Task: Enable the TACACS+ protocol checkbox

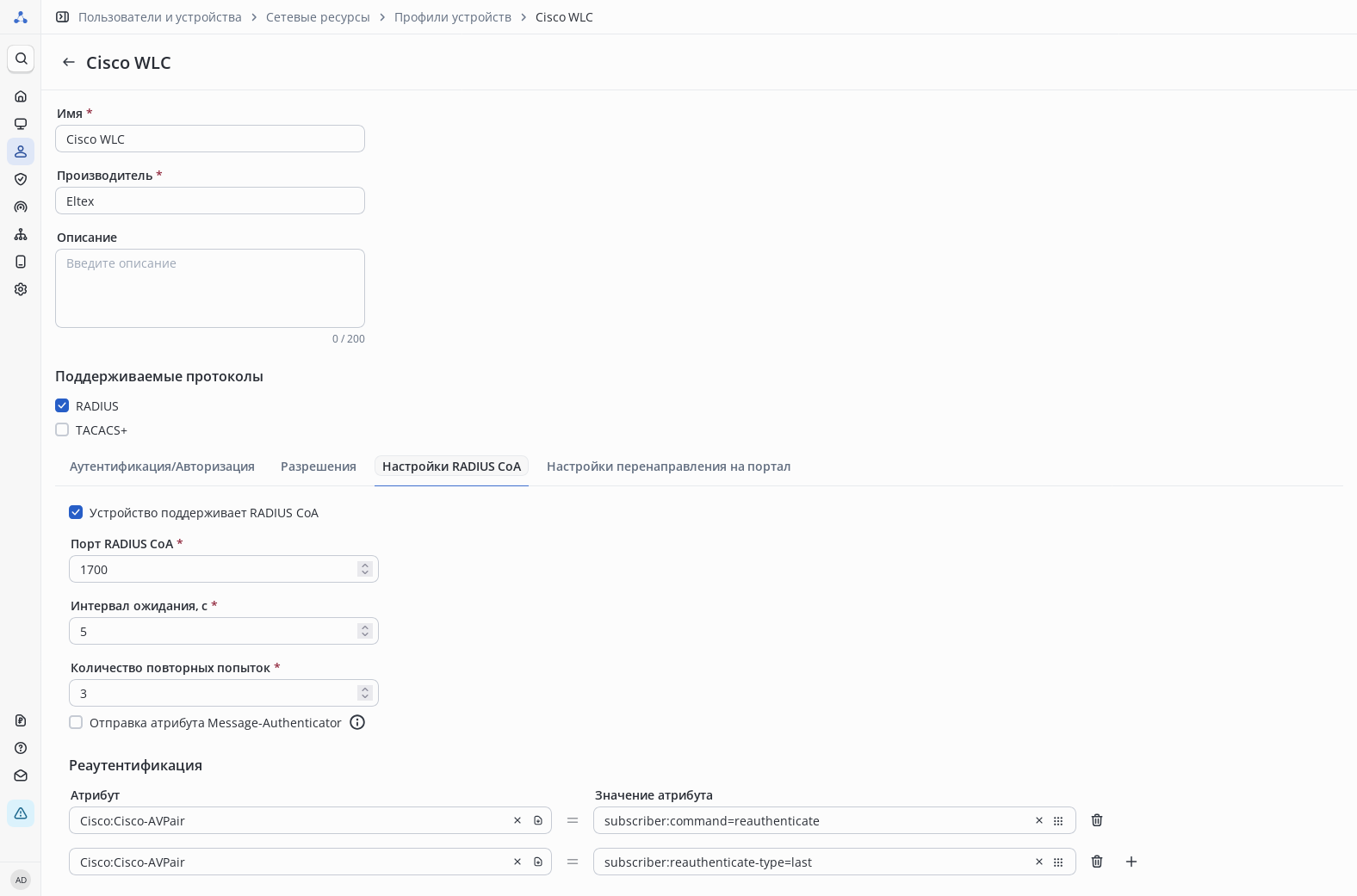Action: [x=62, y=429]
